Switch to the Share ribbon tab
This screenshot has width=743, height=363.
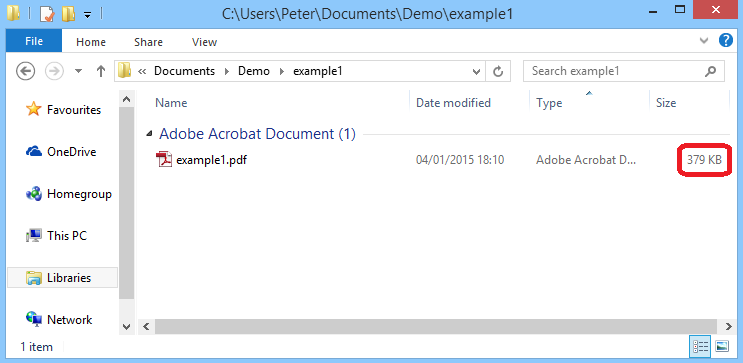pos(148,42)
